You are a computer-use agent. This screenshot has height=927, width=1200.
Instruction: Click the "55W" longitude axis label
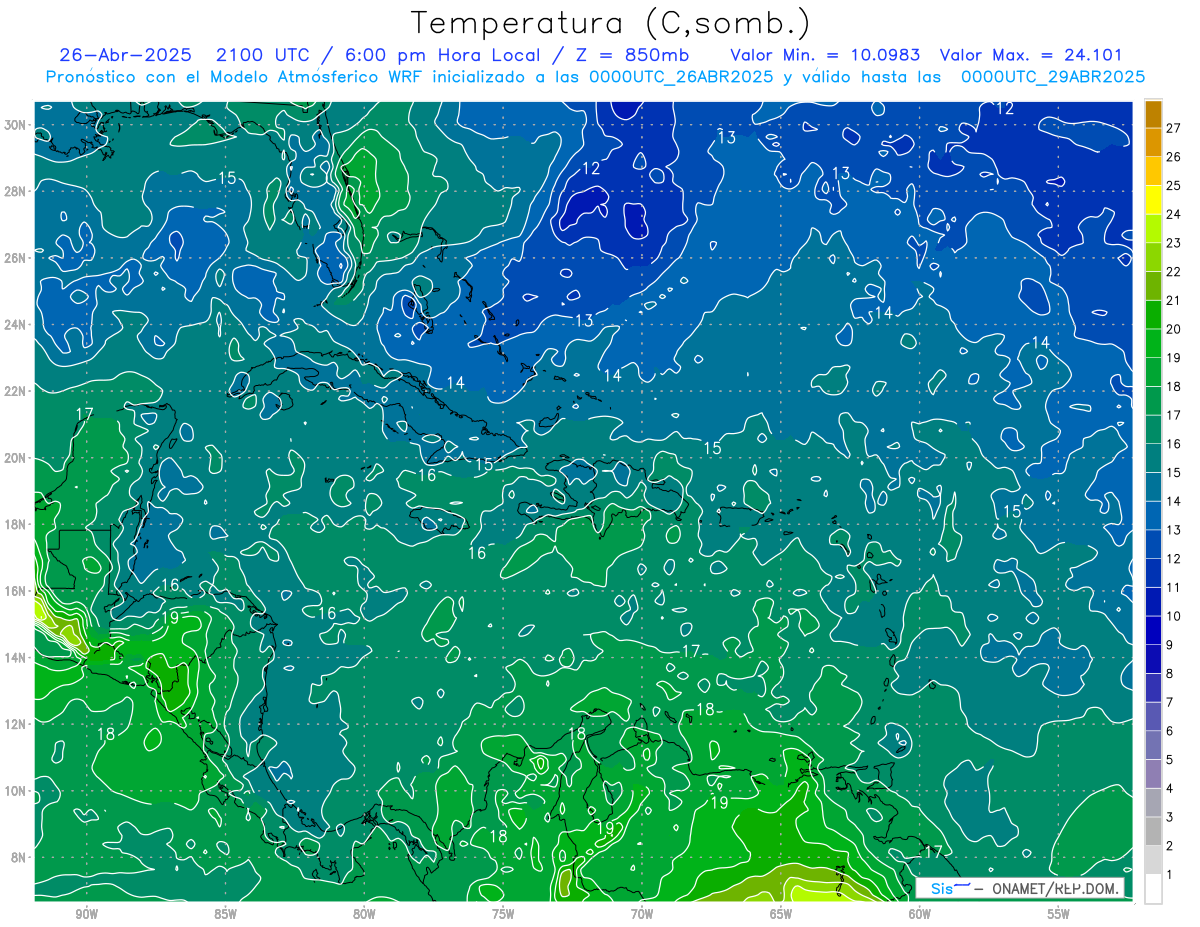(1059, 914)
